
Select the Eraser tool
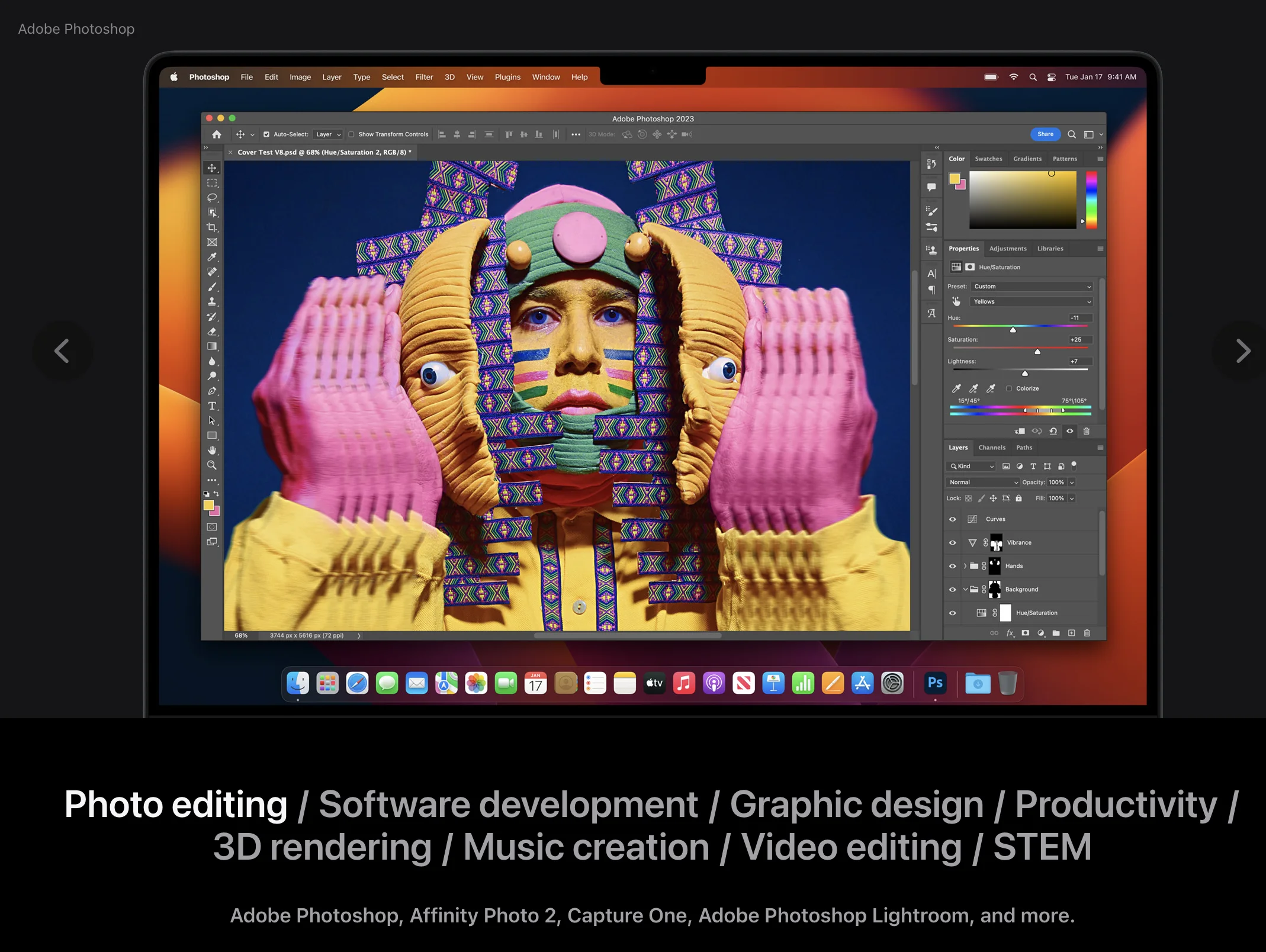[211, 332]
